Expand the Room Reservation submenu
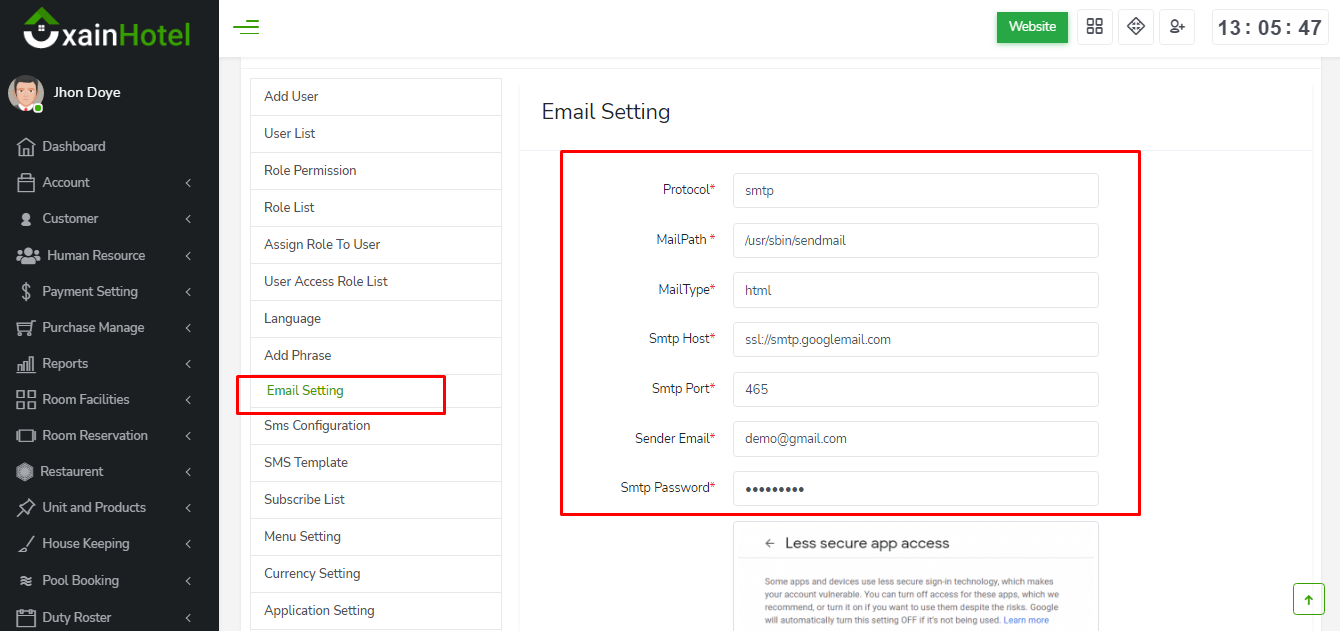The height and width of the screenshot is (631, 1340). point(100,436)
